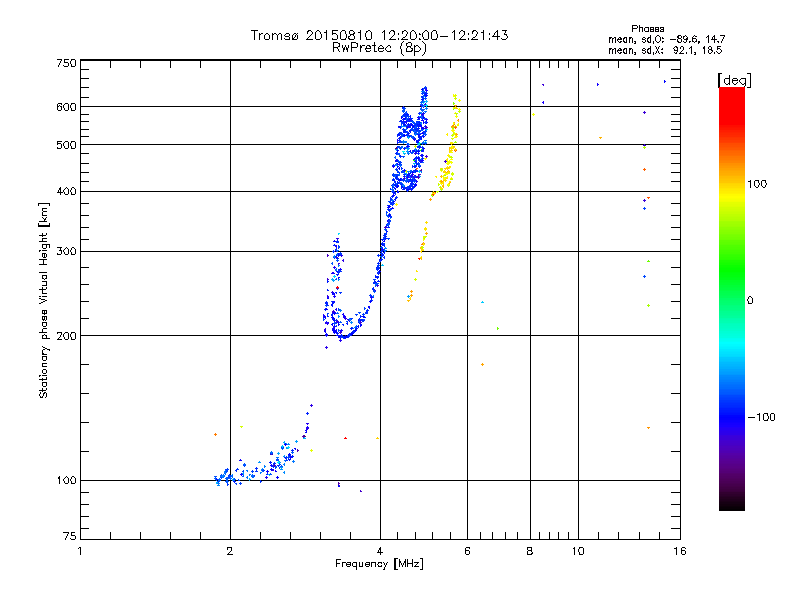This screenshot has height=600, width=800.
Task: Click the 4 label on frequency axis
Action: pos(380,551)
